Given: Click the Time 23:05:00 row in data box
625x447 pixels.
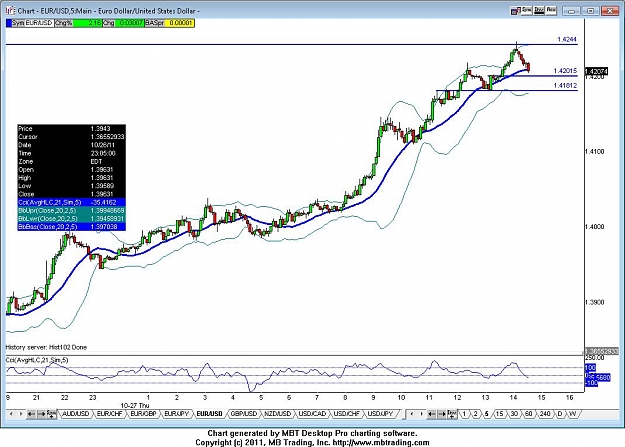Looking at the screenshot, I should [x=71, y=153].
